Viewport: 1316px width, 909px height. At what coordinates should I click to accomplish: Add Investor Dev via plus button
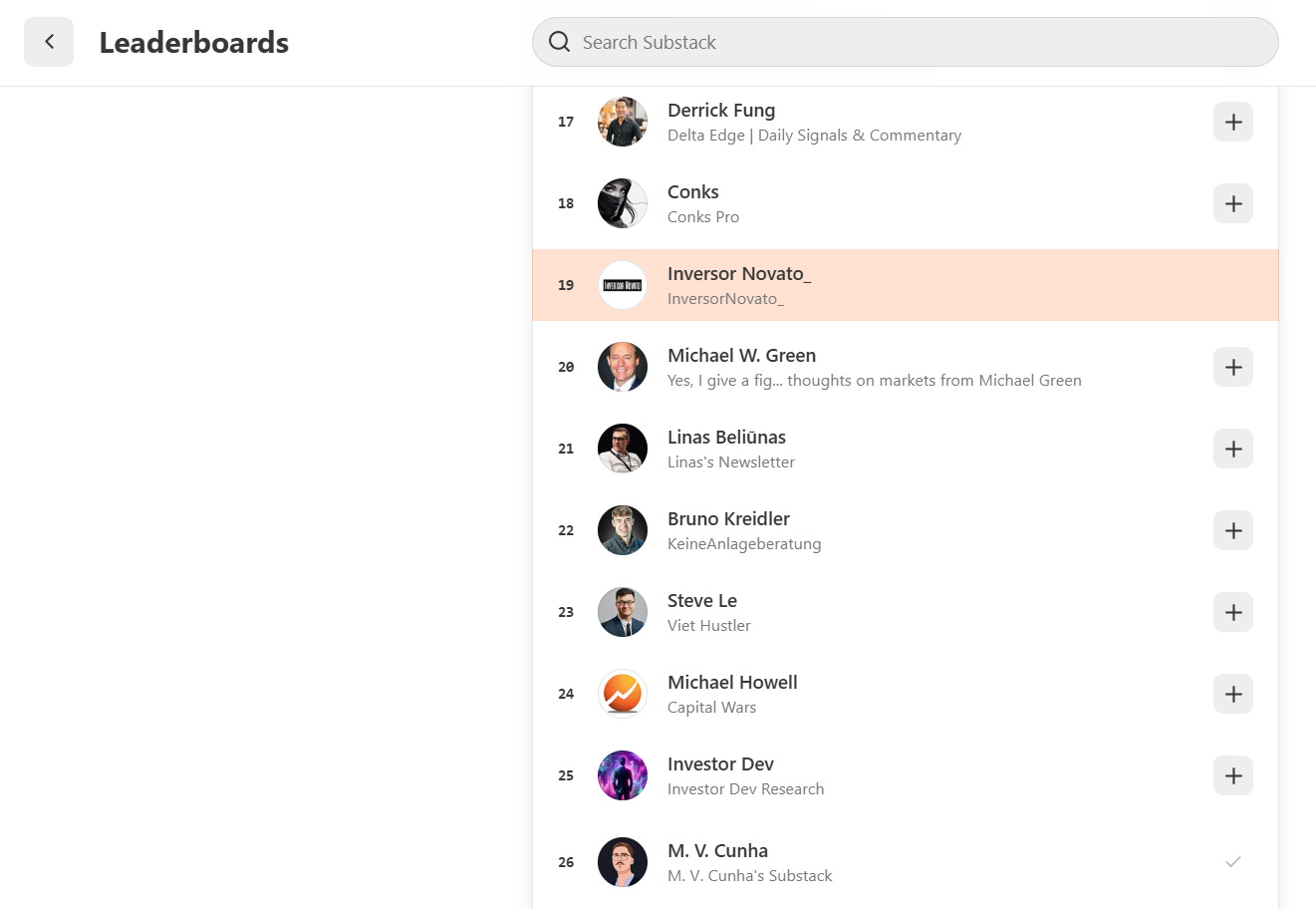point(1233,775)
